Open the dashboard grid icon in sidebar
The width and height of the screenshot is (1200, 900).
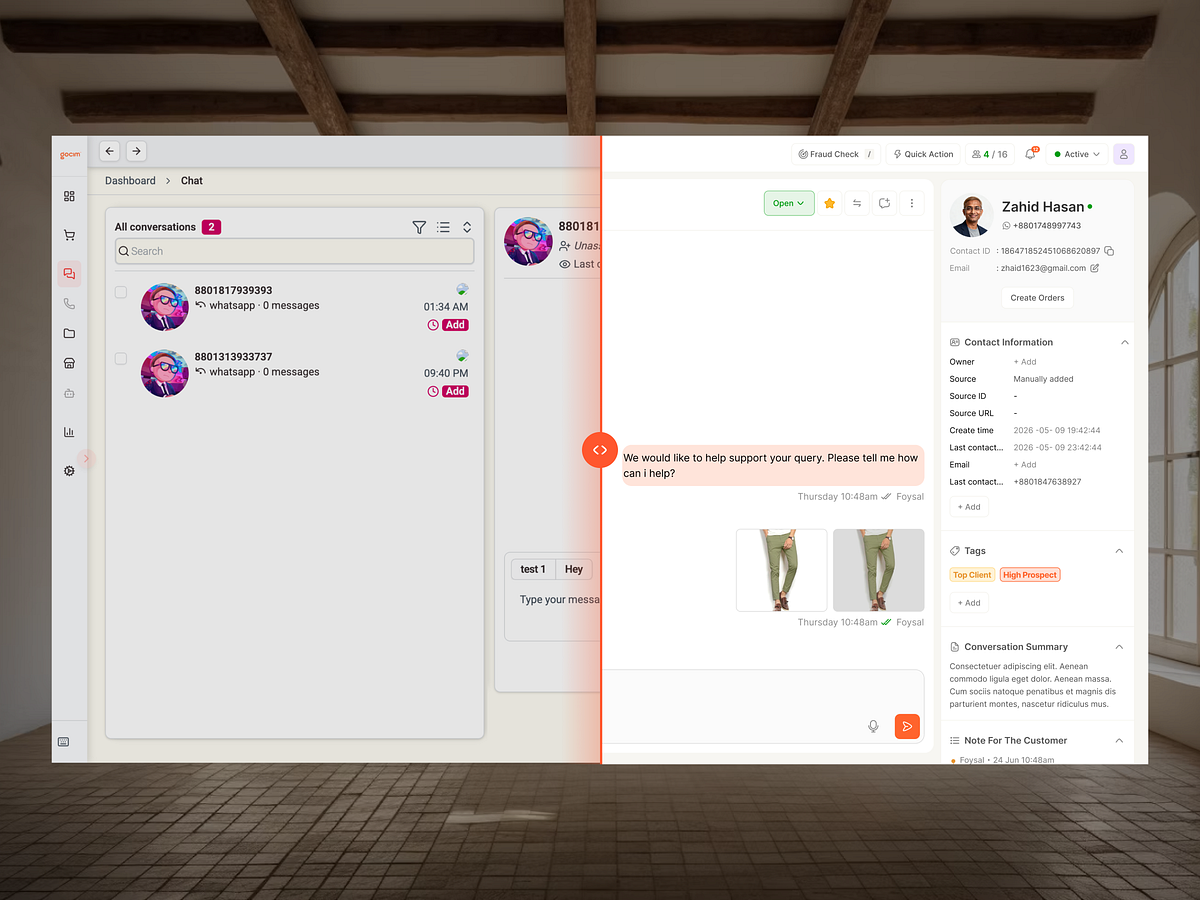tap(69, 196)
